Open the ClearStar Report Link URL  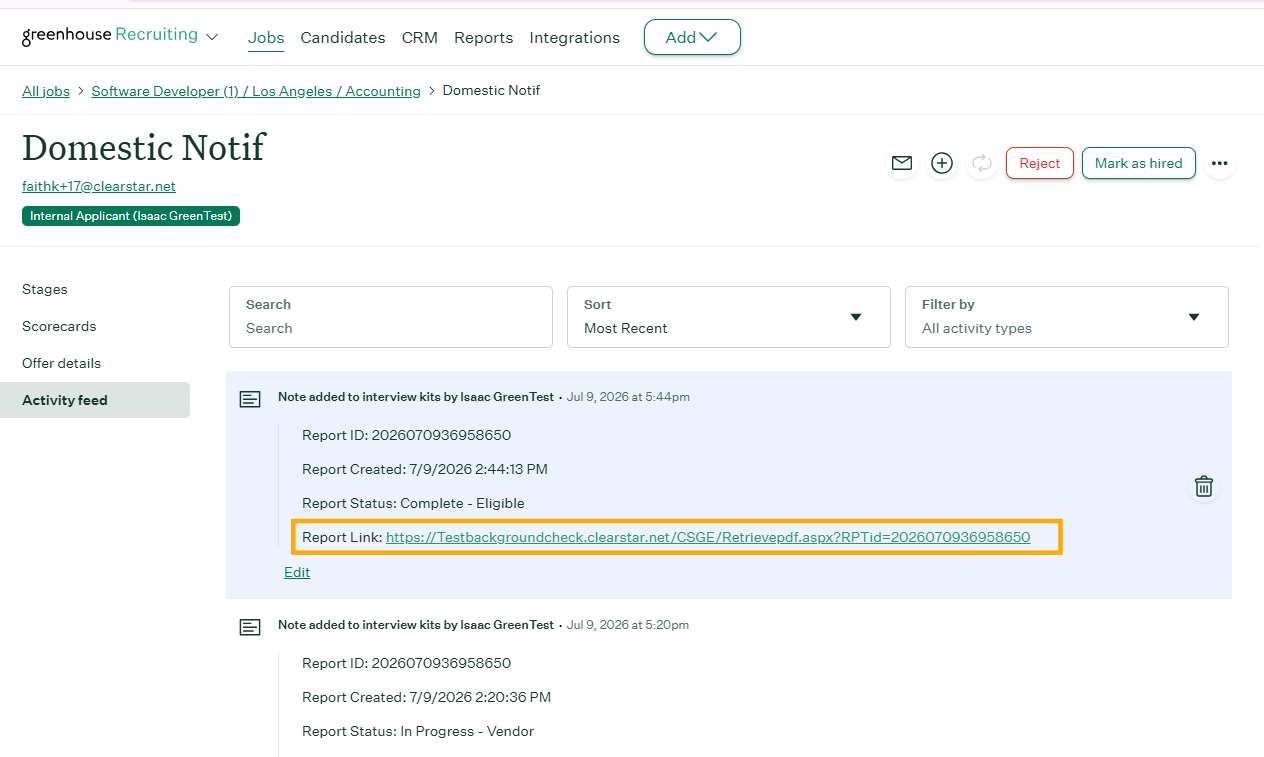708,537
